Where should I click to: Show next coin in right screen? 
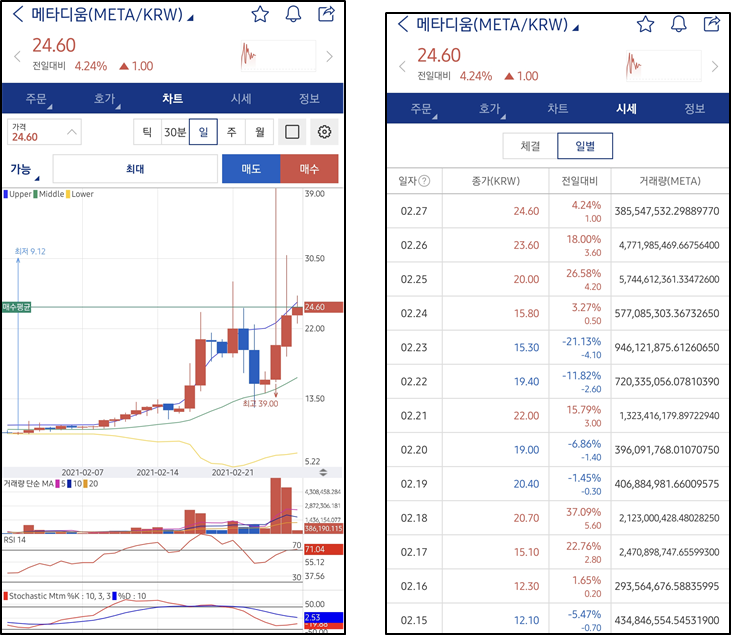click(715, 67)
